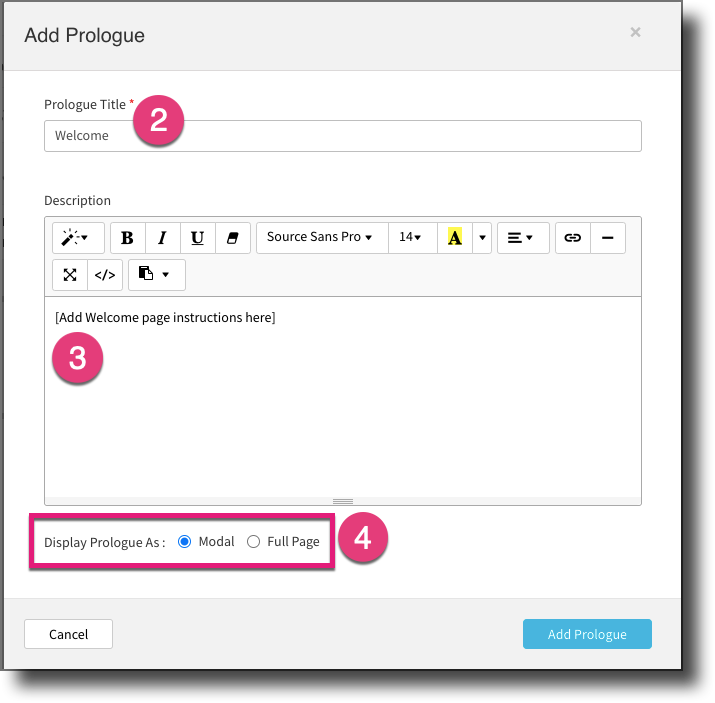Click the eraser remove font style icon
The width and height of the screenshot is (715, 703).
pyautogui.click(x=233, y=238)
